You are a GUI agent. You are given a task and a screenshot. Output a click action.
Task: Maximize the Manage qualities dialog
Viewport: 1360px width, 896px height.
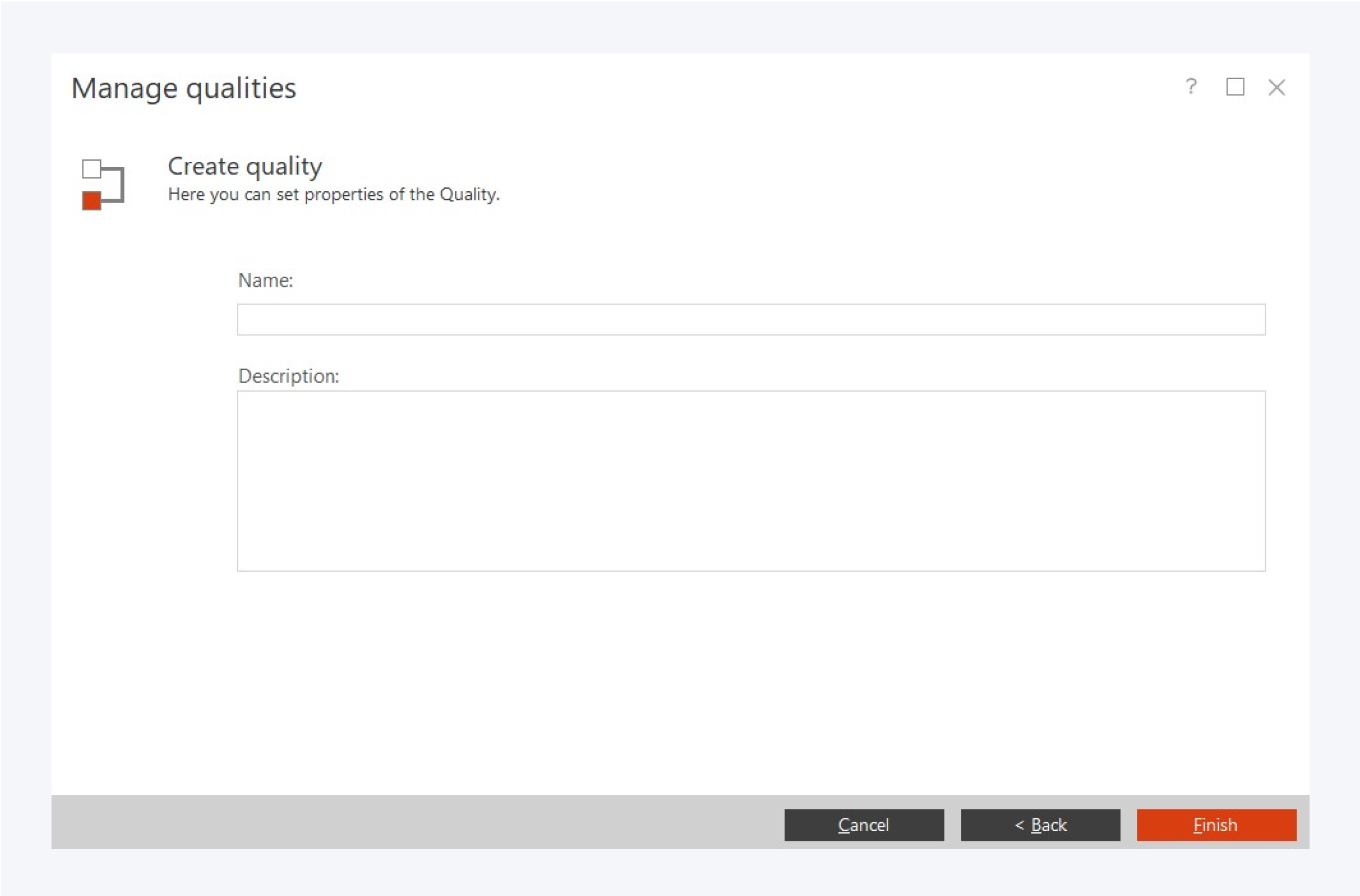coord(1235,87)
